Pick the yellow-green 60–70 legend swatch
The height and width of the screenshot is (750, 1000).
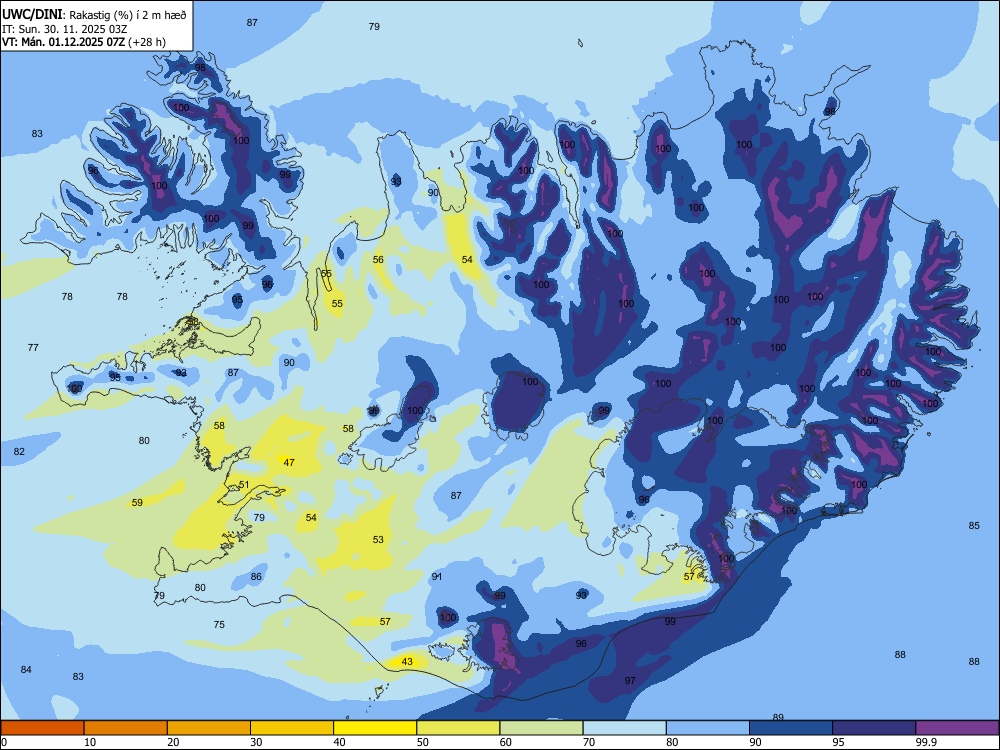(541, 728)
